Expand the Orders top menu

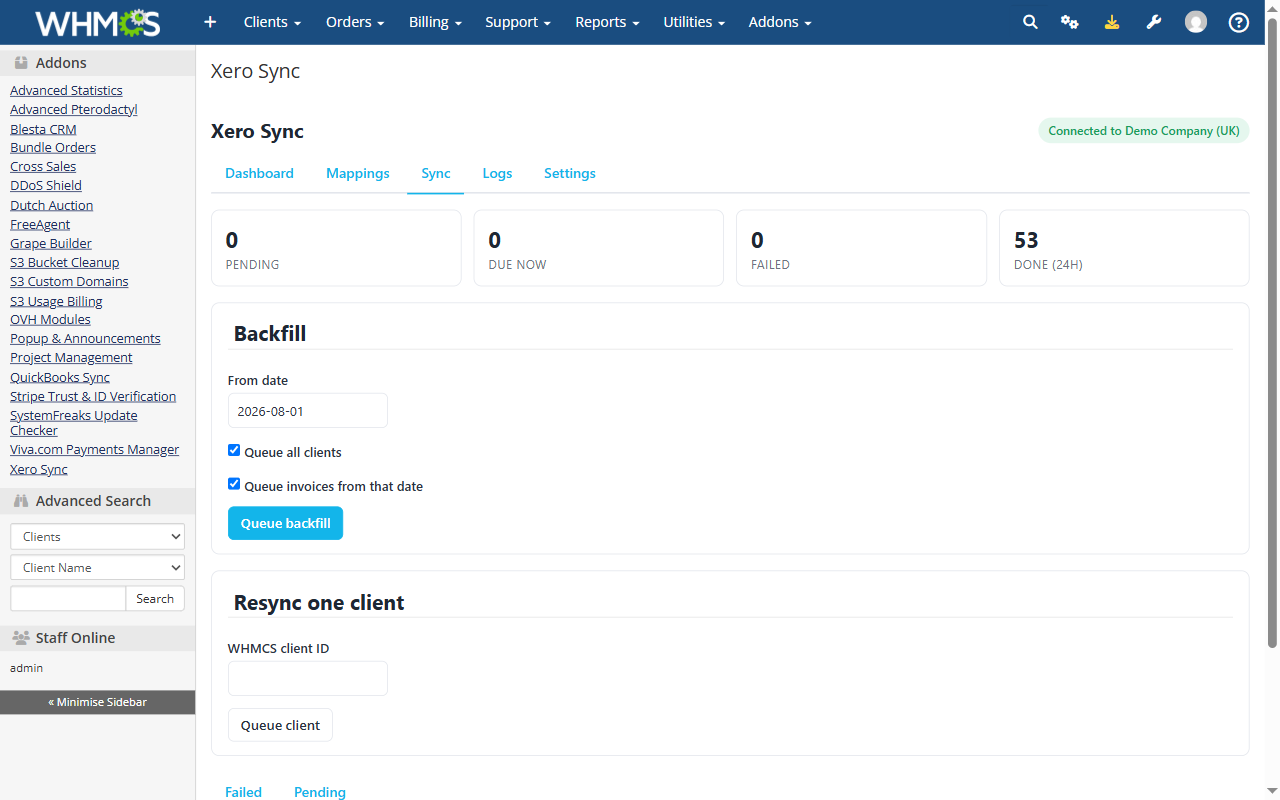pyautogui.click(x=355, y=22)
